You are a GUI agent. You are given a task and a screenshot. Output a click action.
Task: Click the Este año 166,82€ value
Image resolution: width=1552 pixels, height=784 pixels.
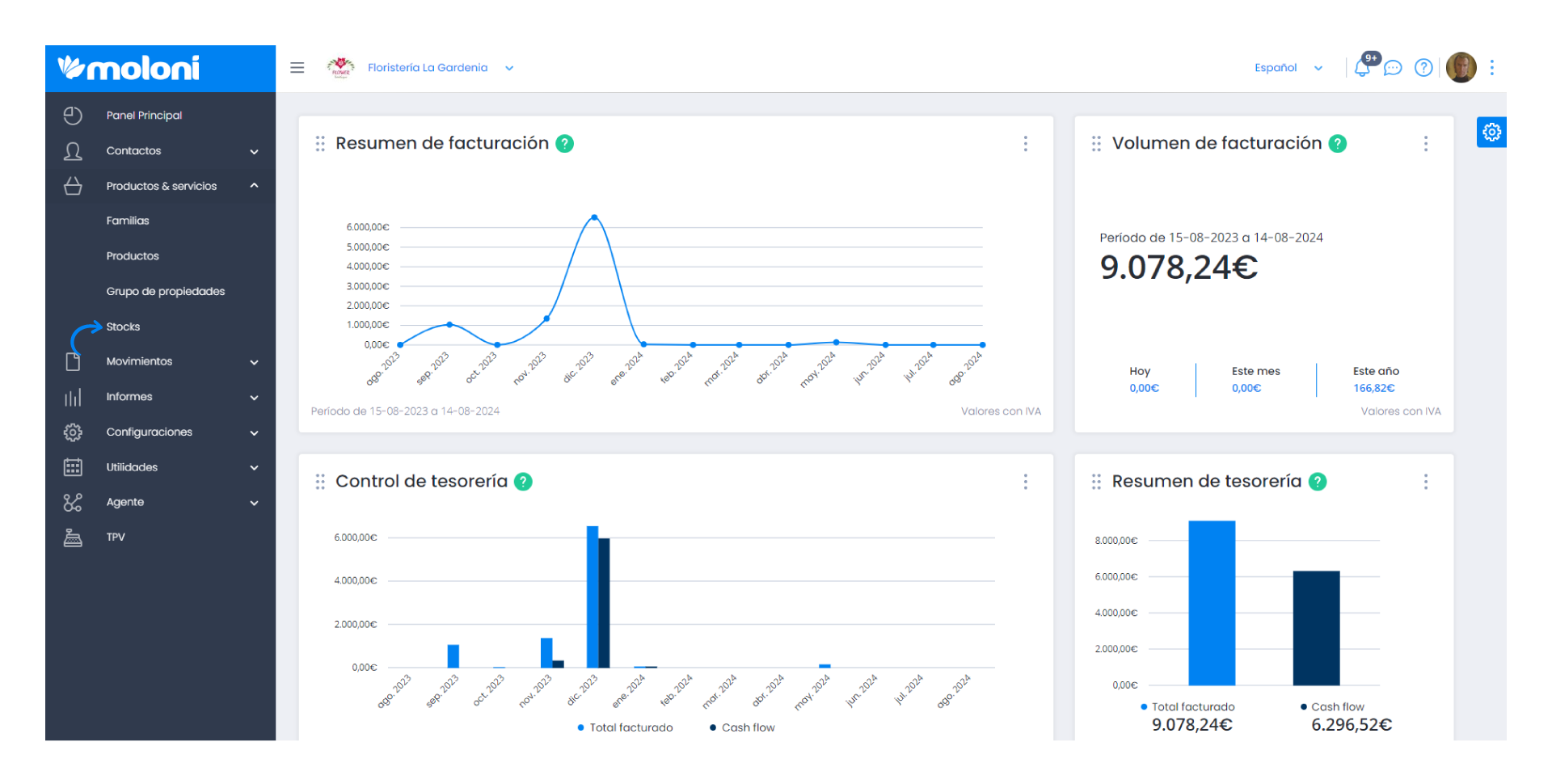[x=1374, y=389]
